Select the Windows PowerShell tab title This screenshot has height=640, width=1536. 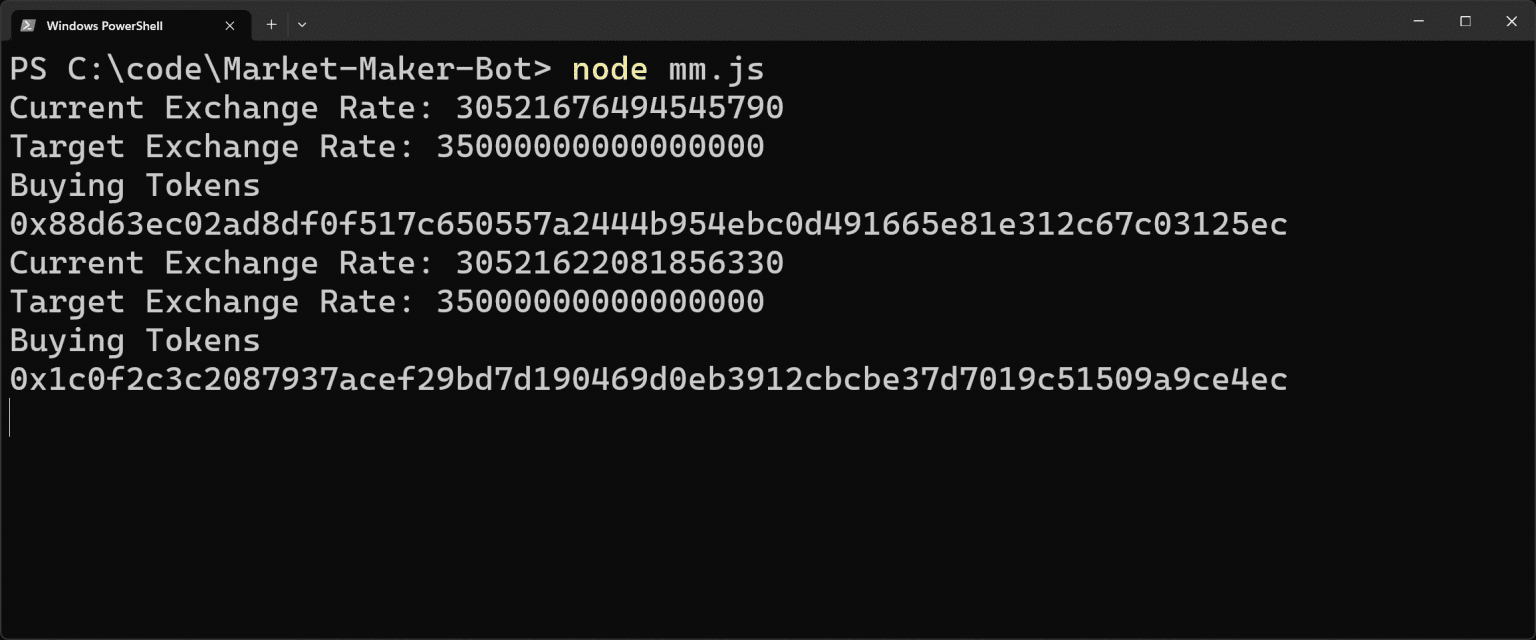[x=104, y=25]
